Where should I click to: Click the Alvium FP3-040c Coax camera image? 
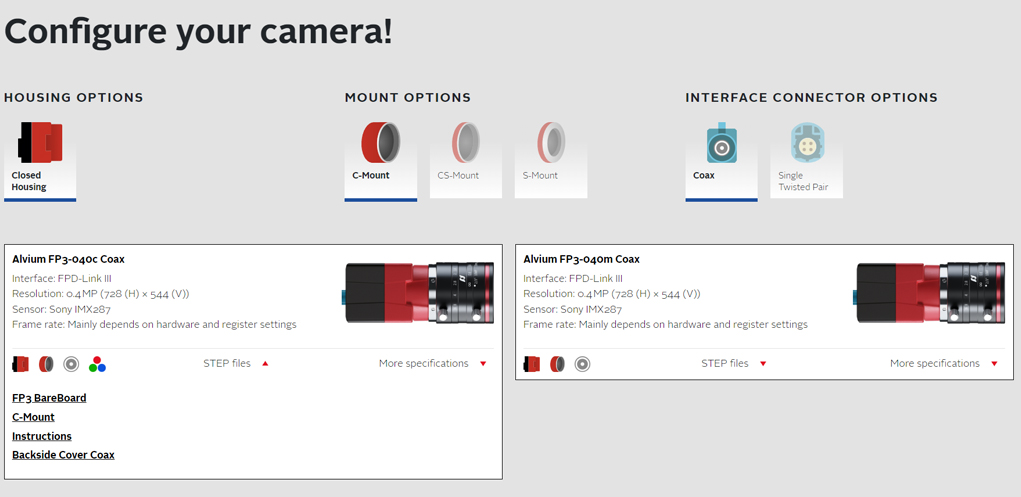click(x=418, y=292)
